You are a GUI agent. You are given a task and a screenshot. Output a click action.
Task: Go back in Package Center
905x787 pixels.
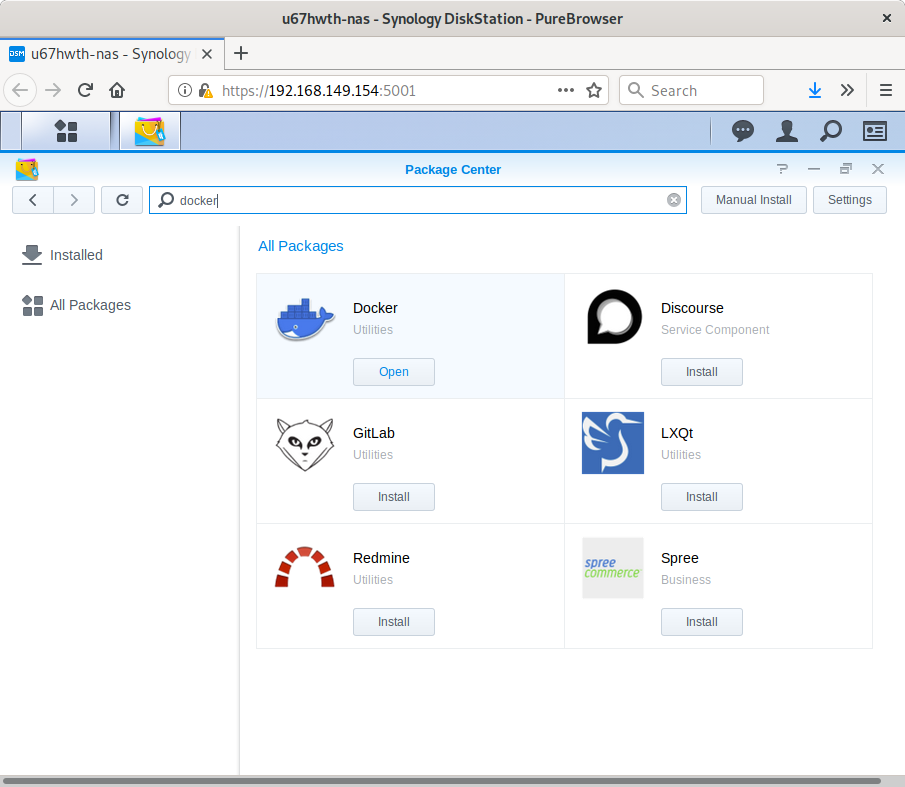click(x=33, y=200)
